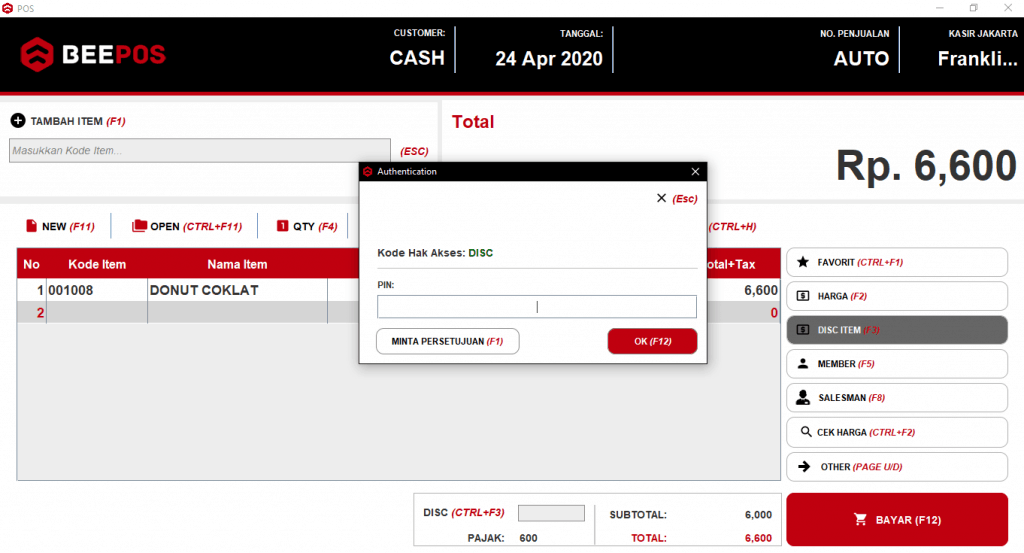This screenshot has height=553, width=1024.
Task: Click the star icon on Favorit
Action: click(x=803, y=262)
